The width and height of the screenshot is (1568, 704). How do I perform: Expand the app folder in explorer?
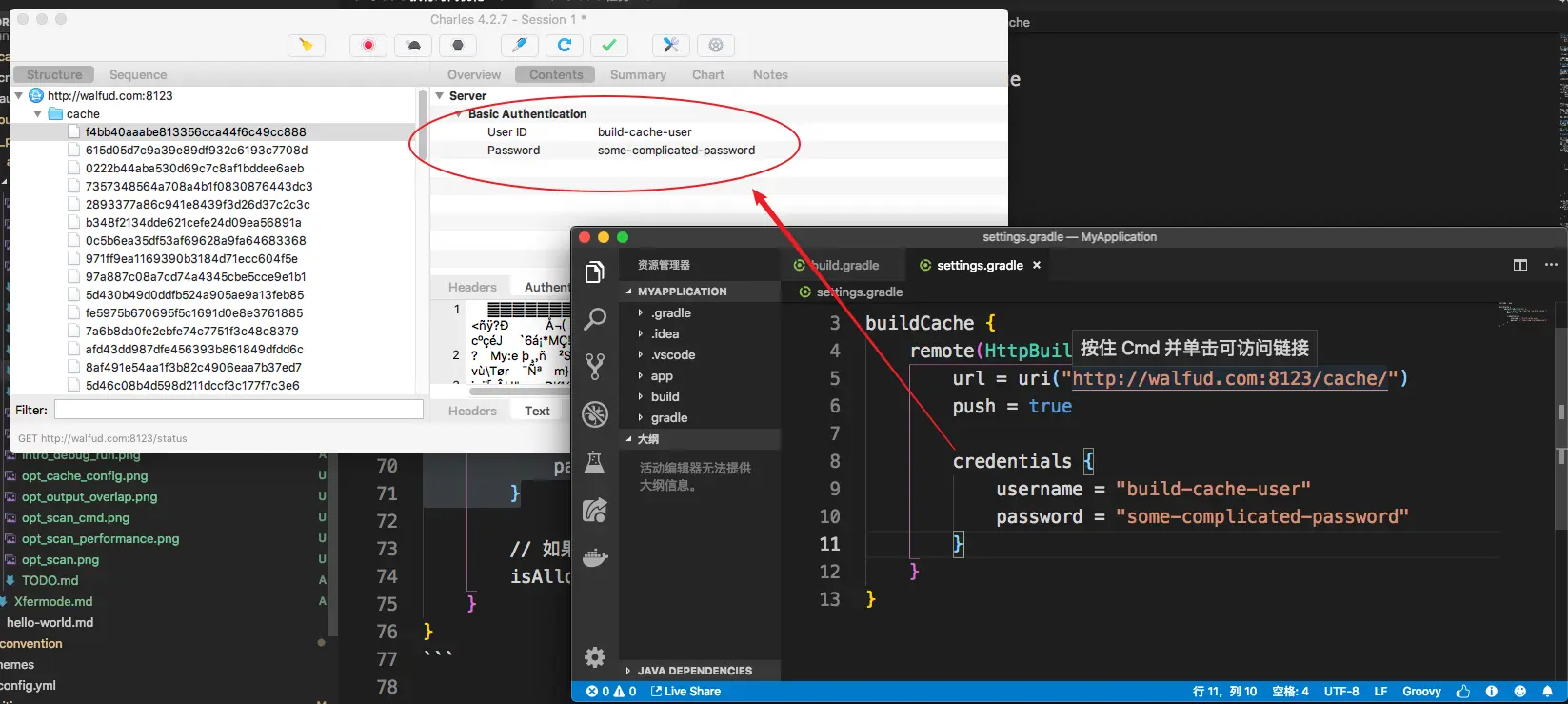coord(641,375)
